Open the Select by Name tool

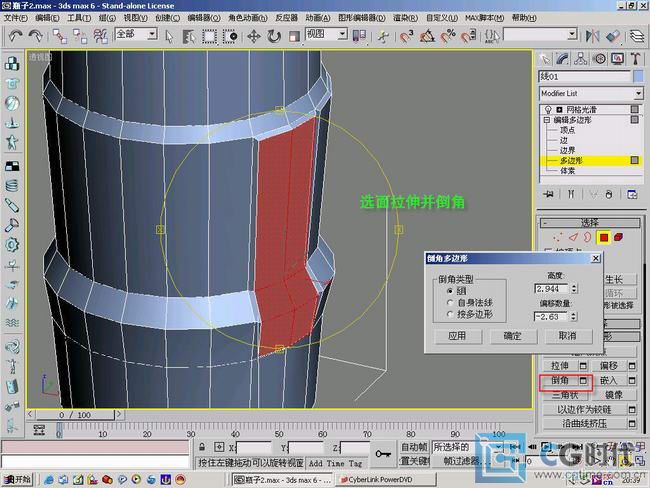(x=189, y=36)
